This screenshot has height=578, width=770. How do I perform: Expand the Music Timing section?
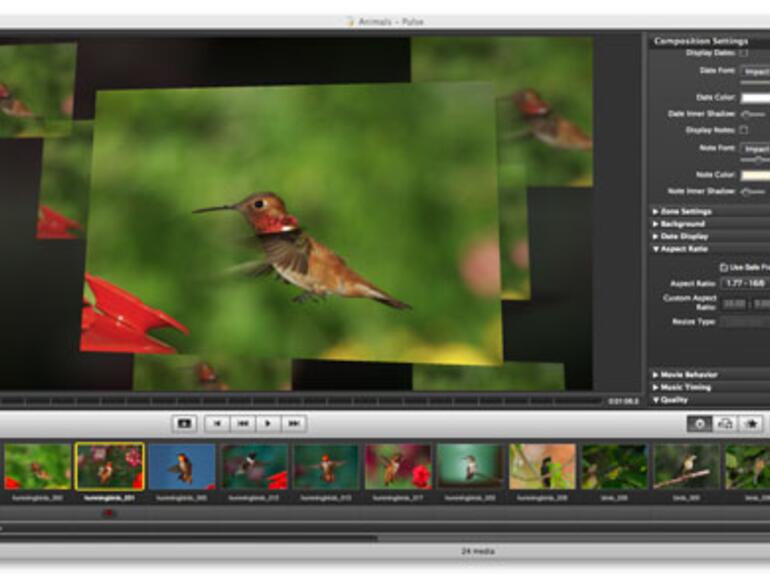click(x=710, y=387)
